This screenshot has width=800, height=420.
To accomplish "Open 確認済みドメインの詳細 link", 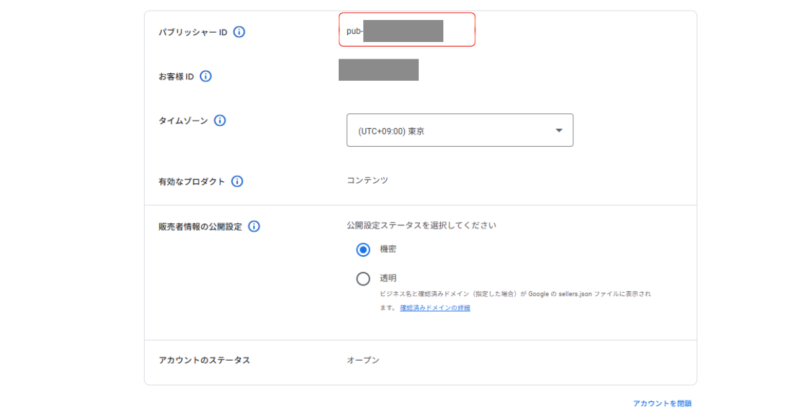I will (x=435, y=308).
